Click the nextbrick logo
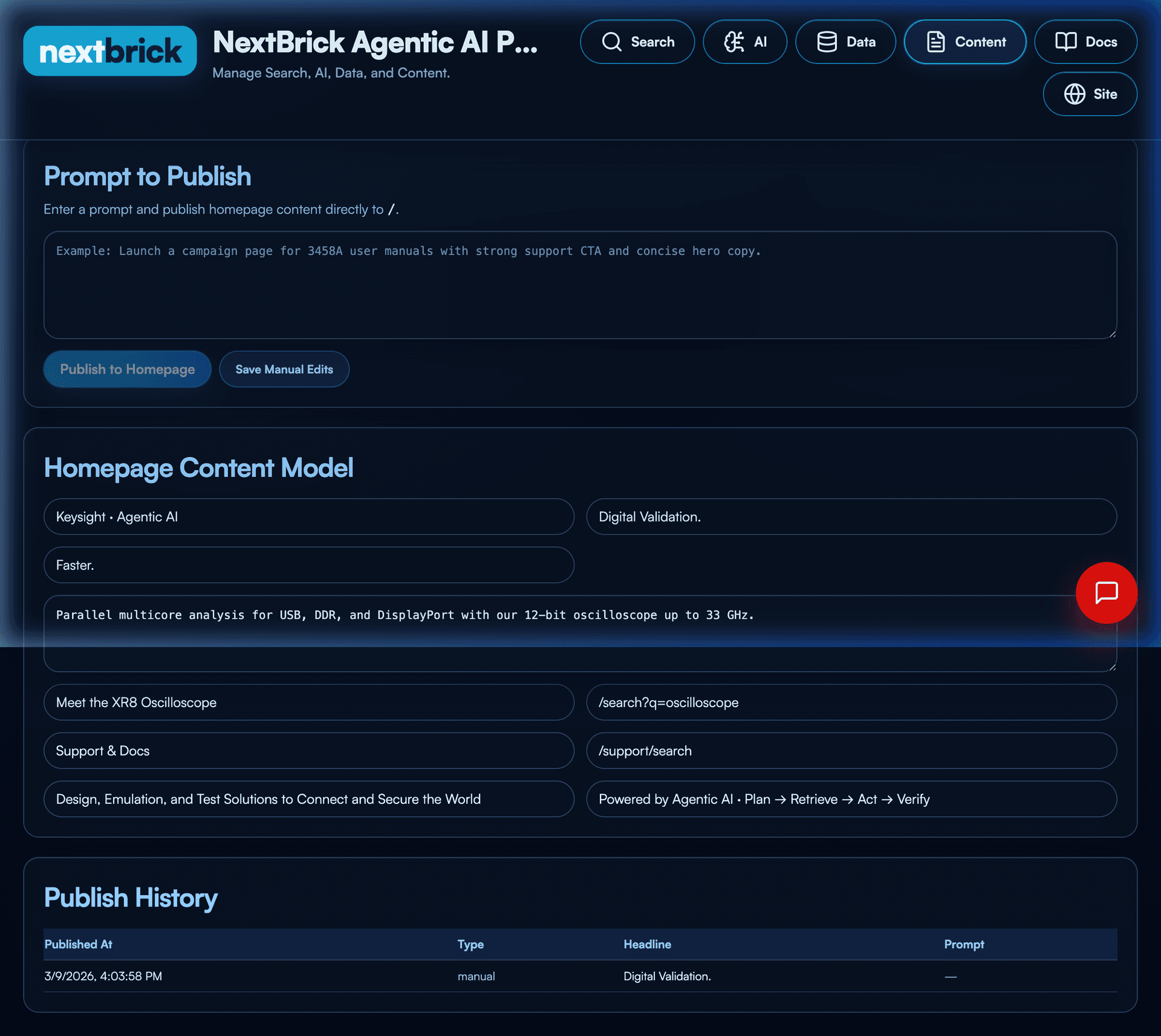This screenshot has width=1161, height=1036. [x=110, y=51]
